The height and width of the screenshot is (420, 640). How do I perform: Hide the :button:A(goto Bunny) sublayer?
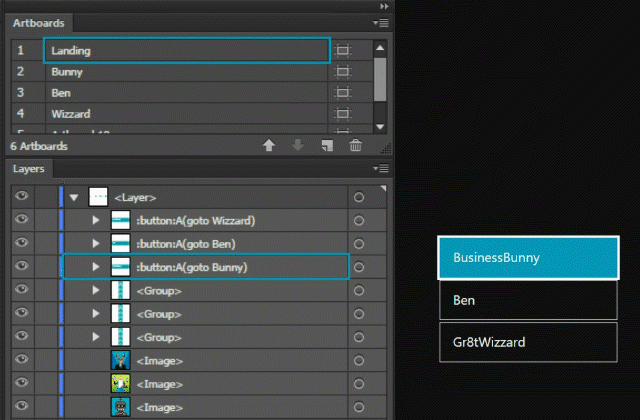pos(20,267)
